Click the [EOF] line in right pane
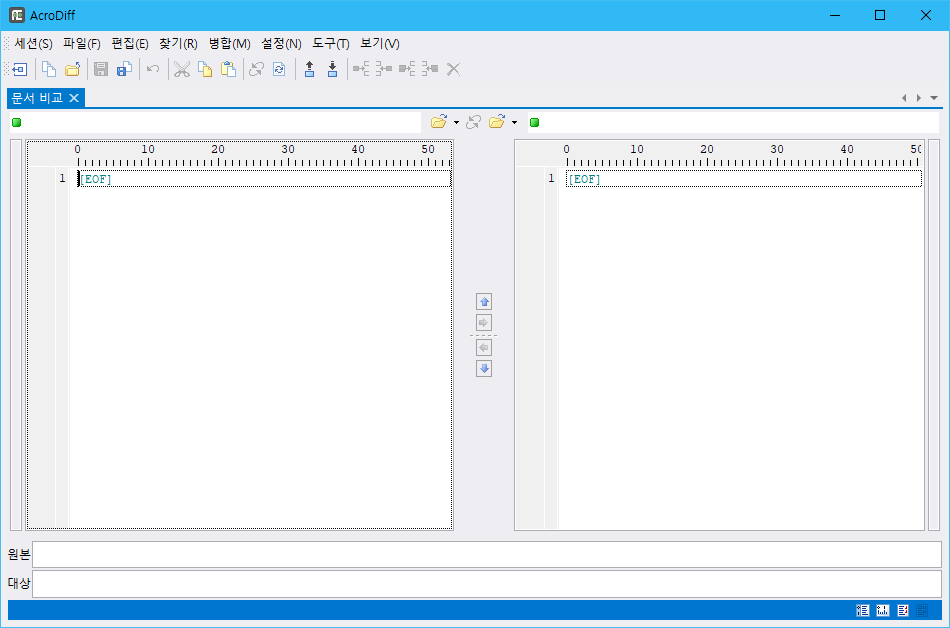 click(x=744, y=179)
